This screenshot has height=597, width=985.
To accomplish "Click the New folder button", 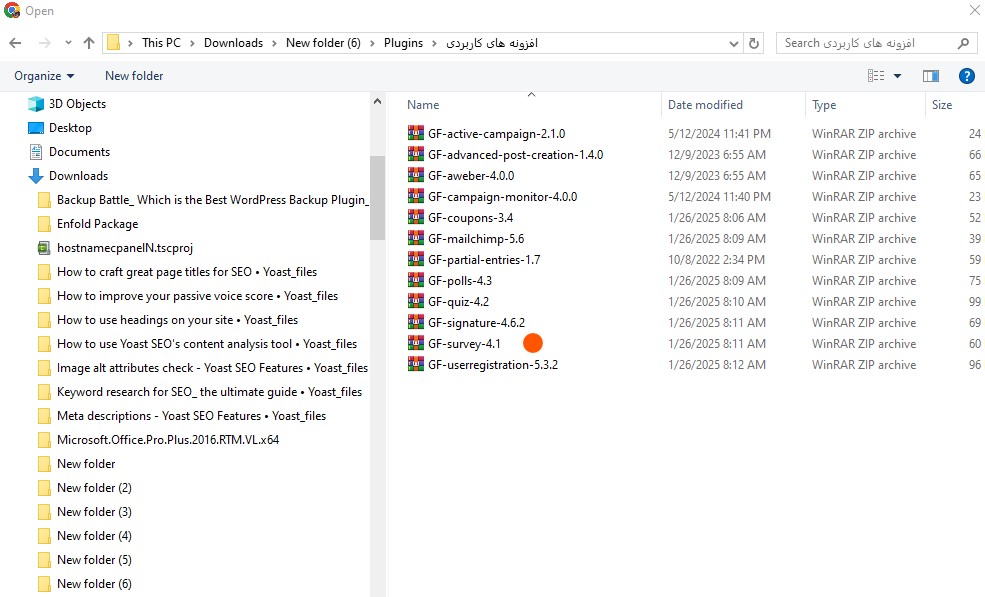I will coord(134,75).
